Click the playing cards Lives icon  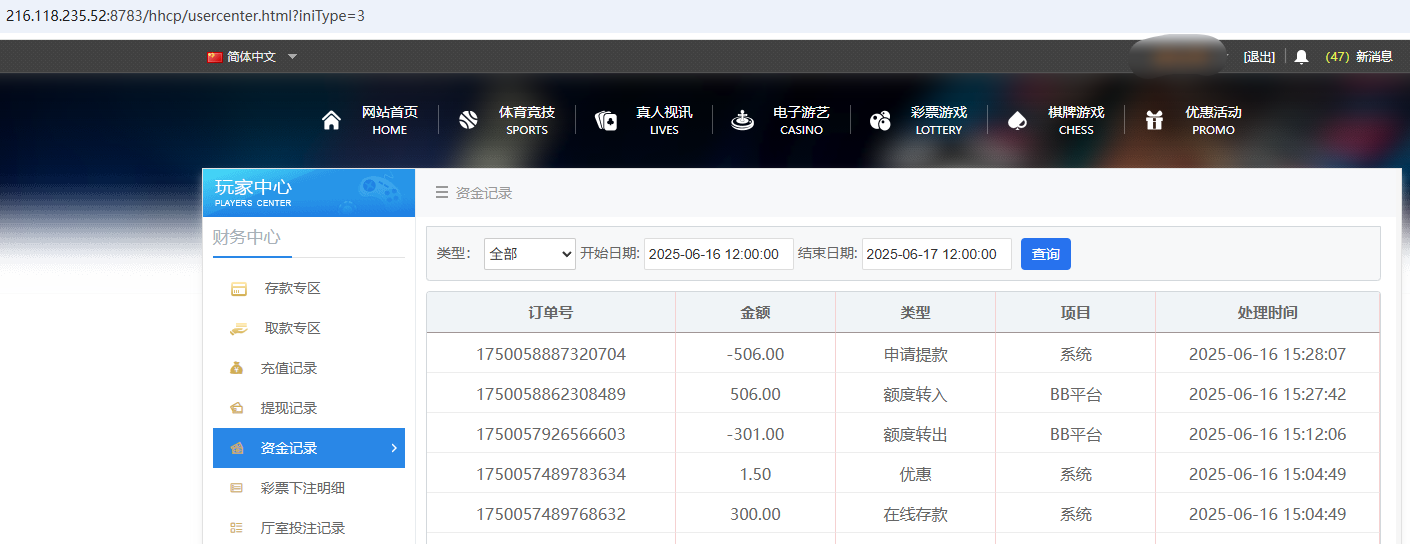tap(606, 121)
